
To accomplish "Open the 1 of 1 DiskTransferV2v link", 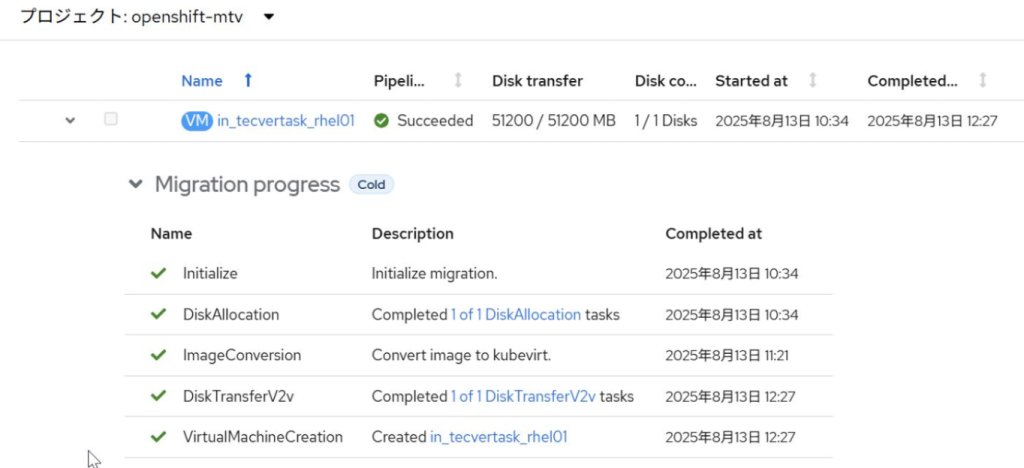I will click(523, 396).
